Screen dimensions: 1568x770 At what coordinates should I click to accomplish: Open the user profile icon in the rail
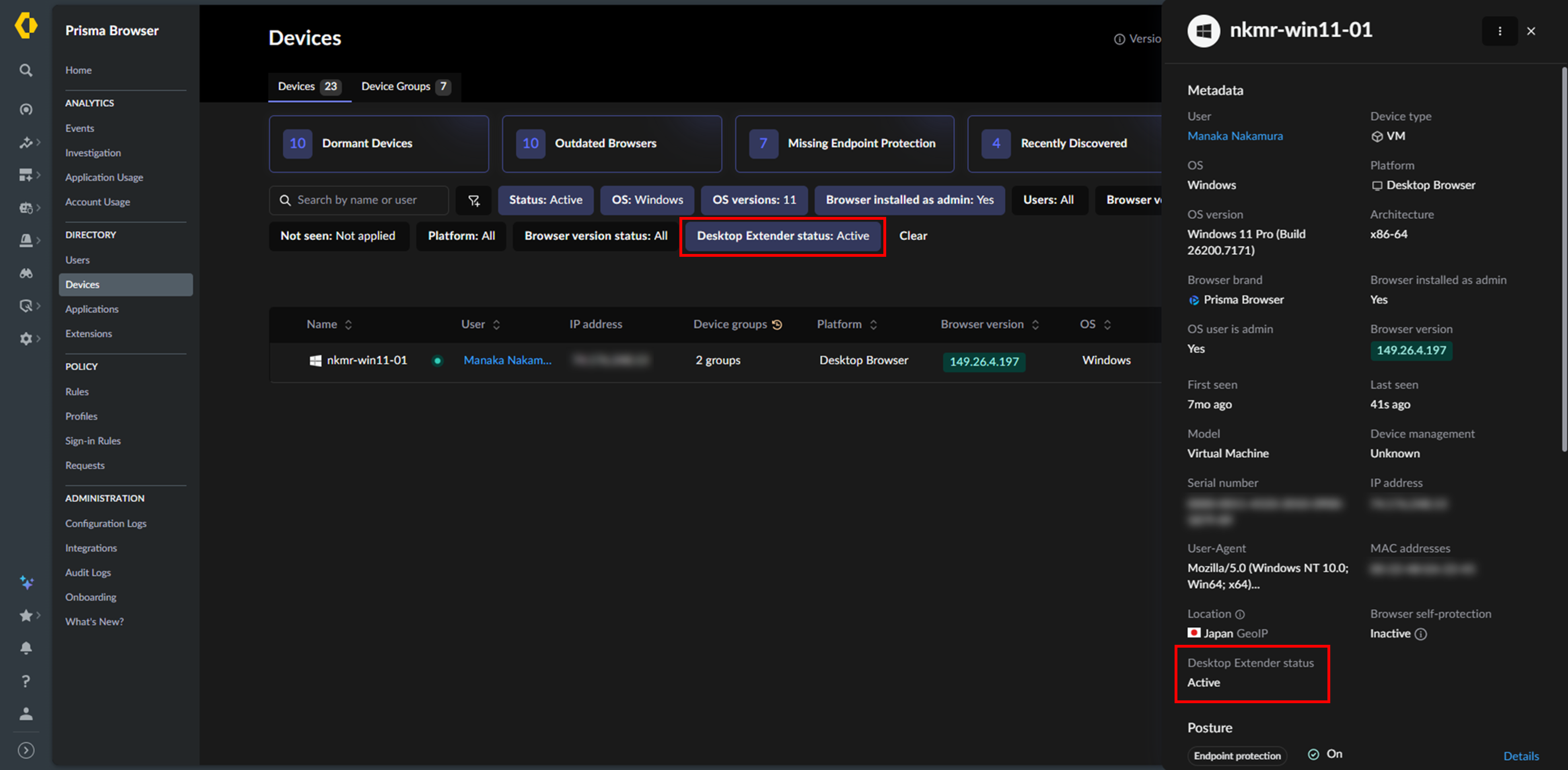[26, 714]
